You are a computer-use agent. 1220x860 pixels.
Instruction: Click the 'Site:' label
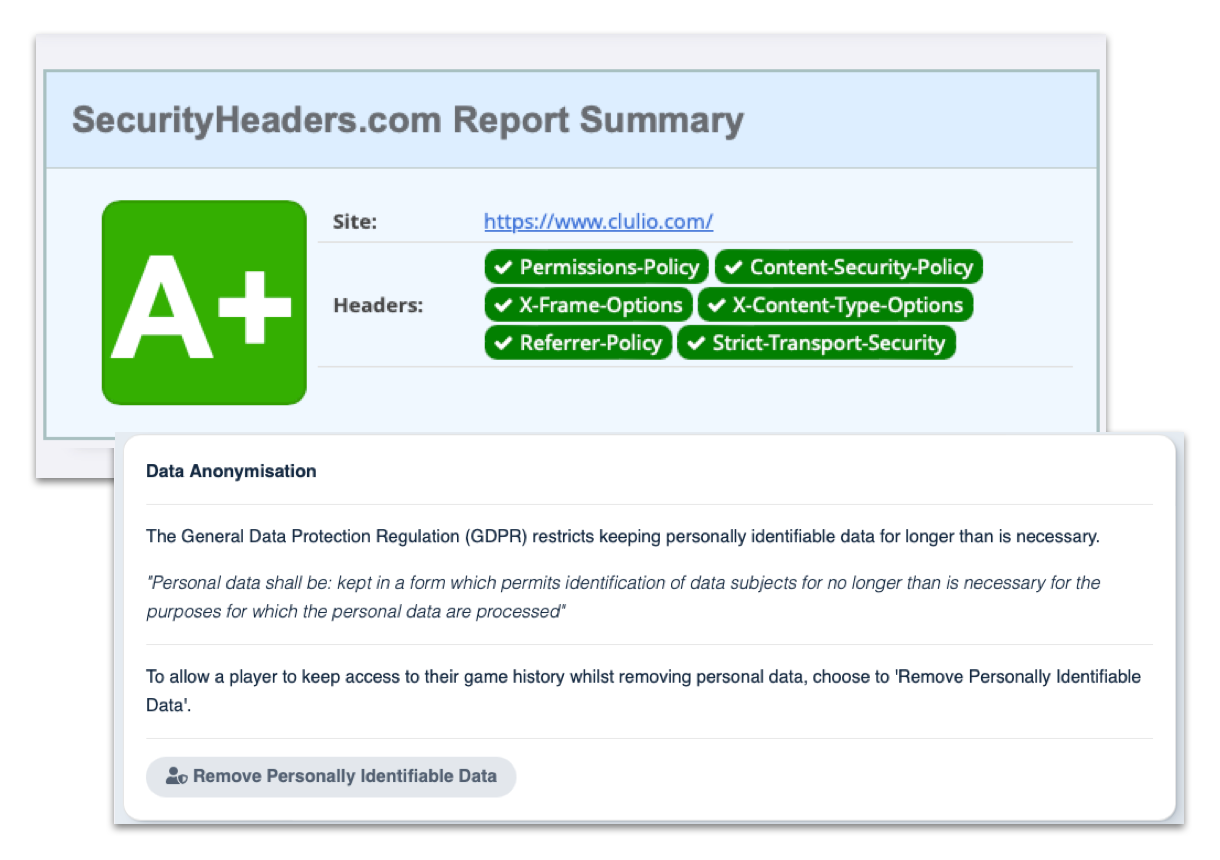click(x=355, y=222)
